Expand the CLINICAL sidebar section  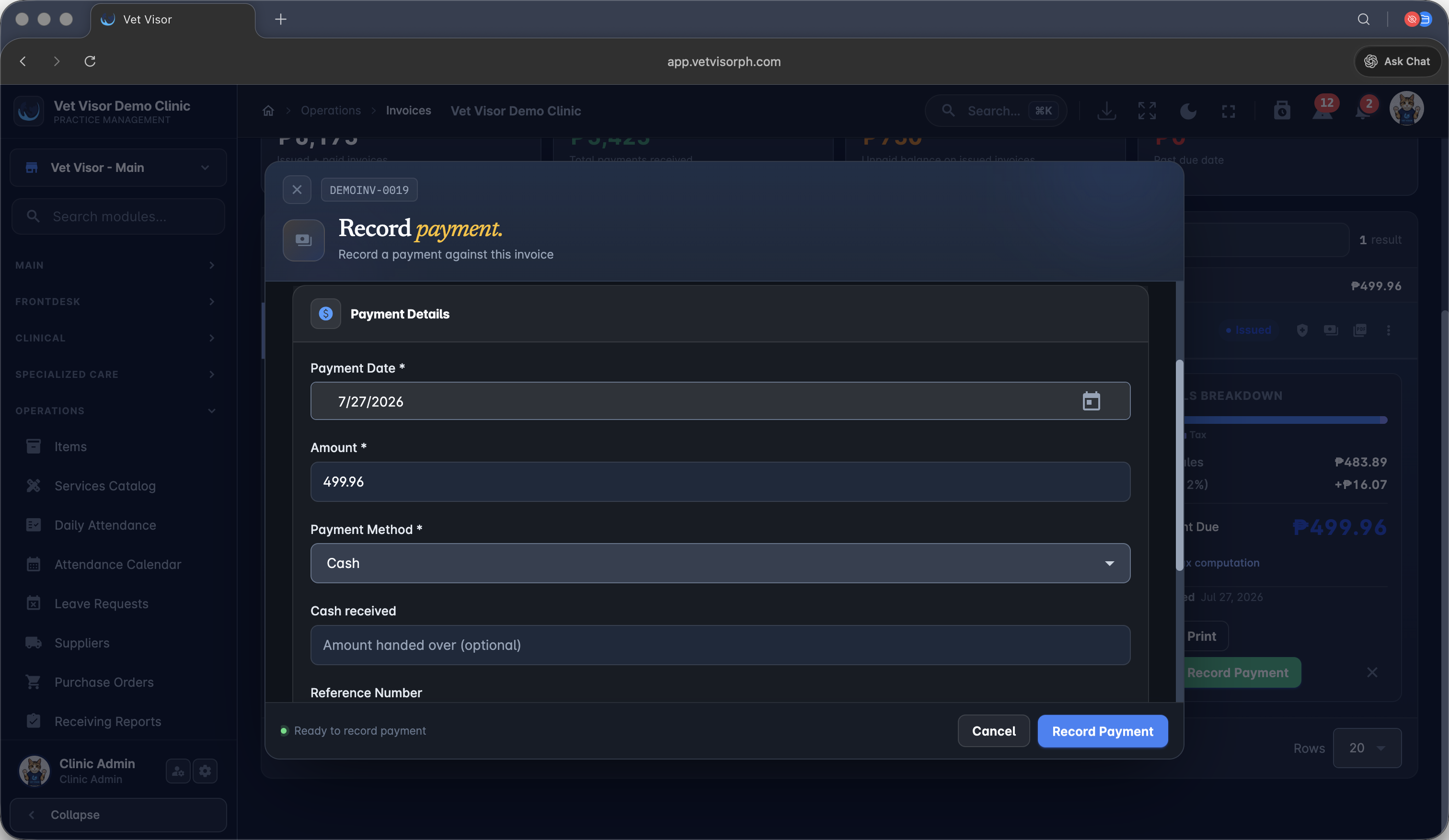(115, 338)
